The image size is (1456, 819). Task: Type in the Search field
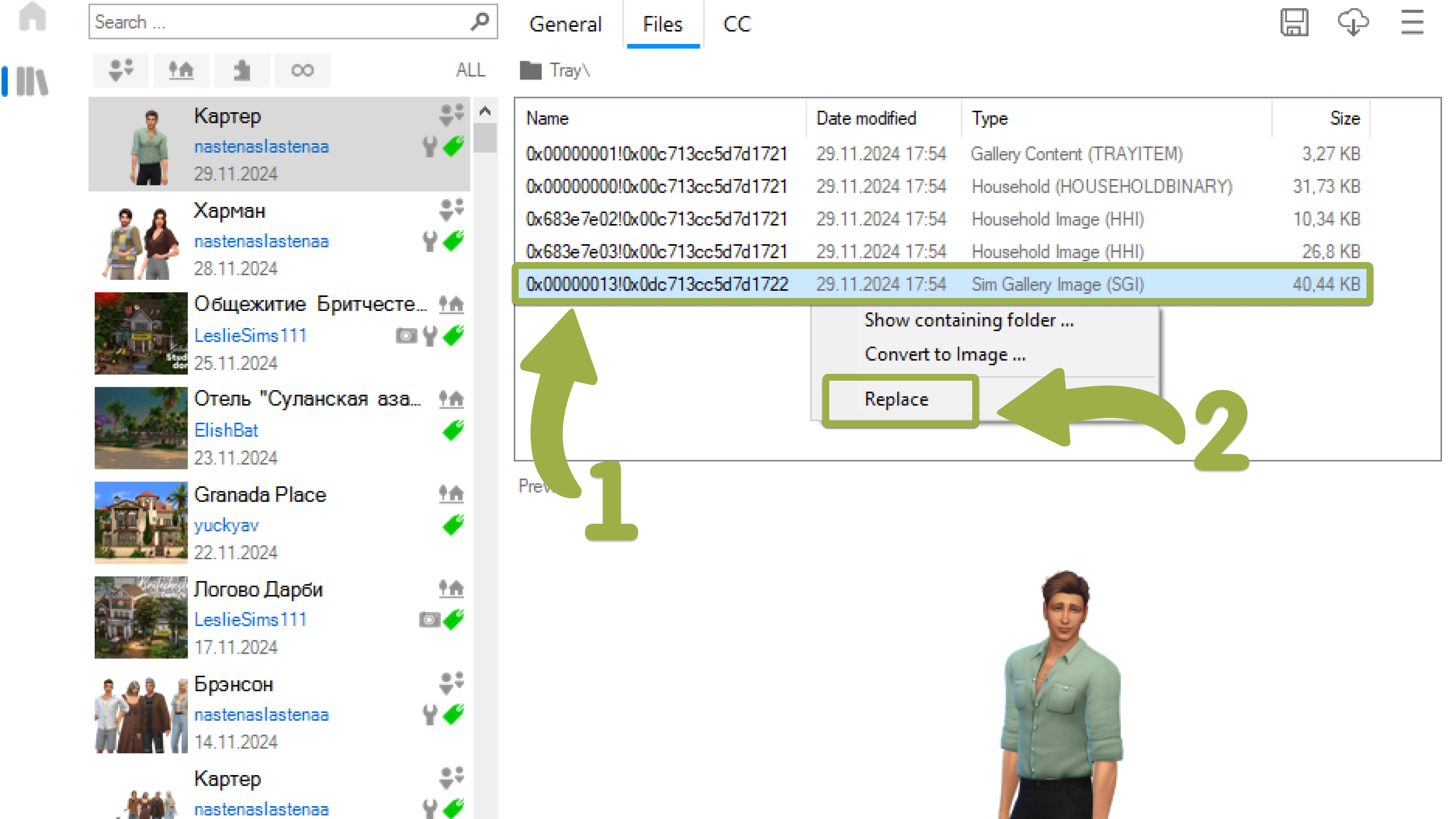[277, 22]
